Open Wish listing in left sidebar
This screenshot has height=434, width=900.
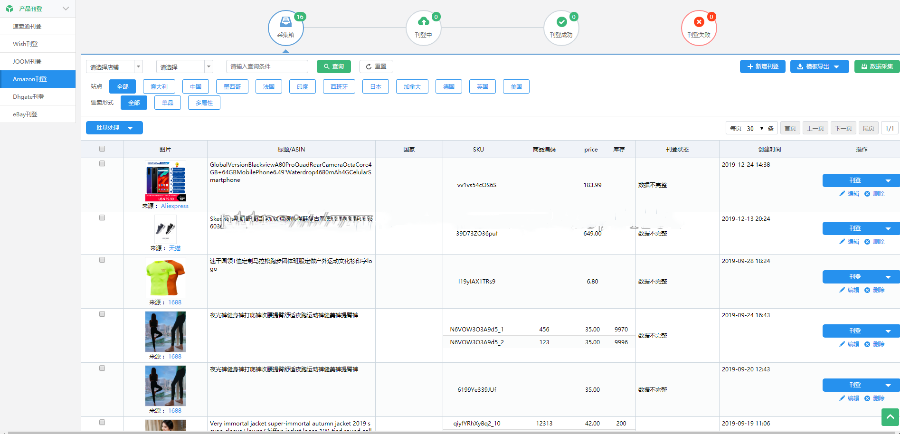pos(27,44)
